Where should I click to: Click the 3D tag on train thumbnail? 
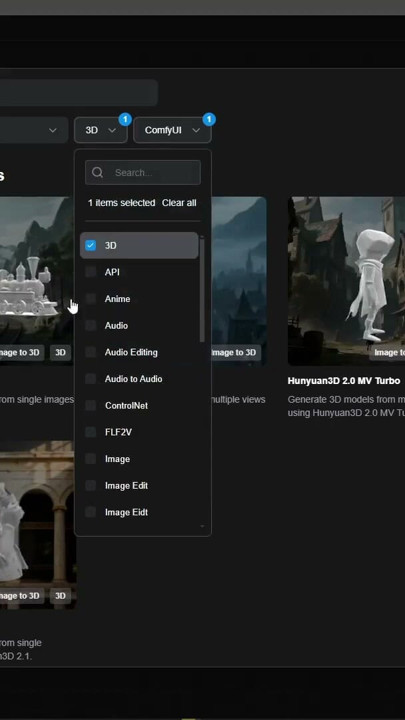click(61, 353)
